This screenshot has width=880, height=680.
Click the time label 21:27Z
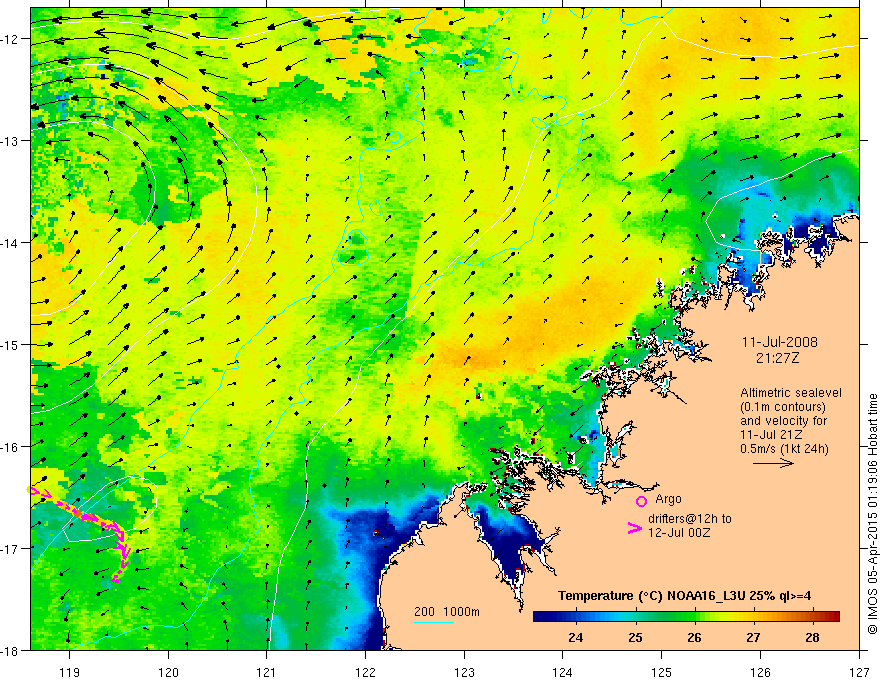coord(777,357)
